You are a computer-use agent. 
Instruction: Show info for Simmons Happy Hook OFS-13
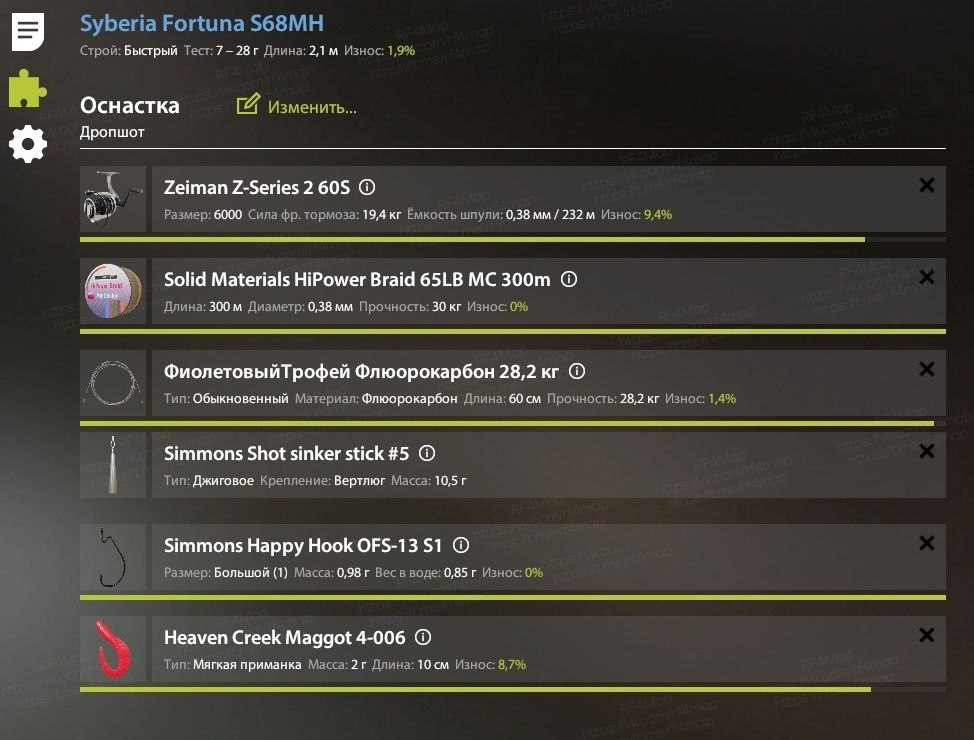tap(461, 545)
